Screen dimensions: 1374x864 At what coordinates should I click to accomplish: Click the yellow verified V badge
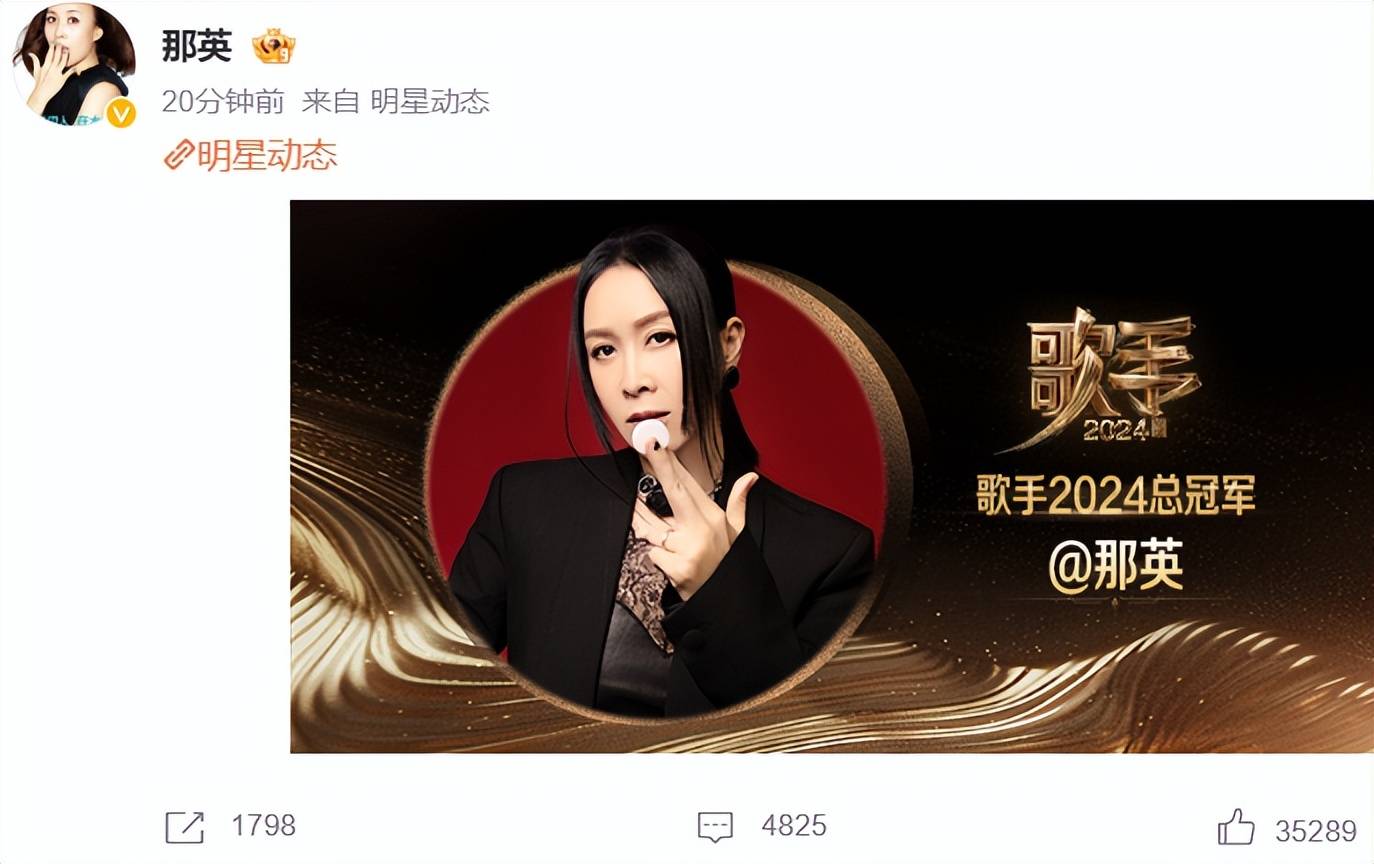(x=121, y=113)
